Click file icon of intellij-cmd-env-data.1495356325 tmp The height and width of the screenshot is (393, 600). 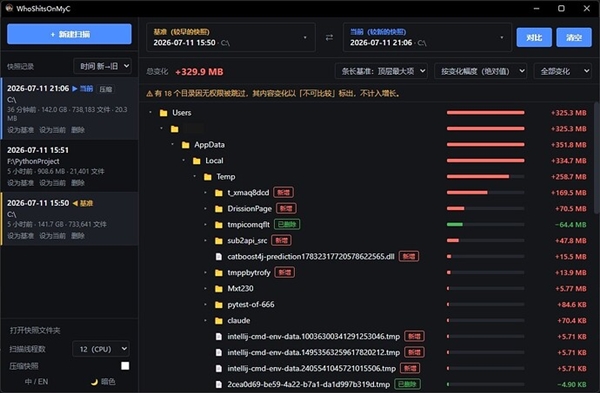(219, 353)
